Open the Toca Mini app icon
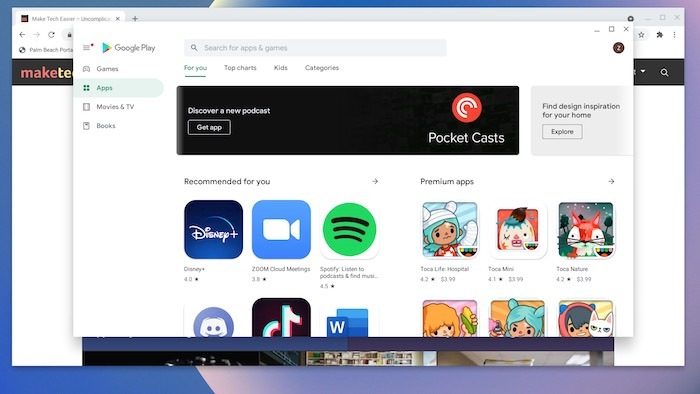This screenshot has height=394, width=700. [518, 229]
